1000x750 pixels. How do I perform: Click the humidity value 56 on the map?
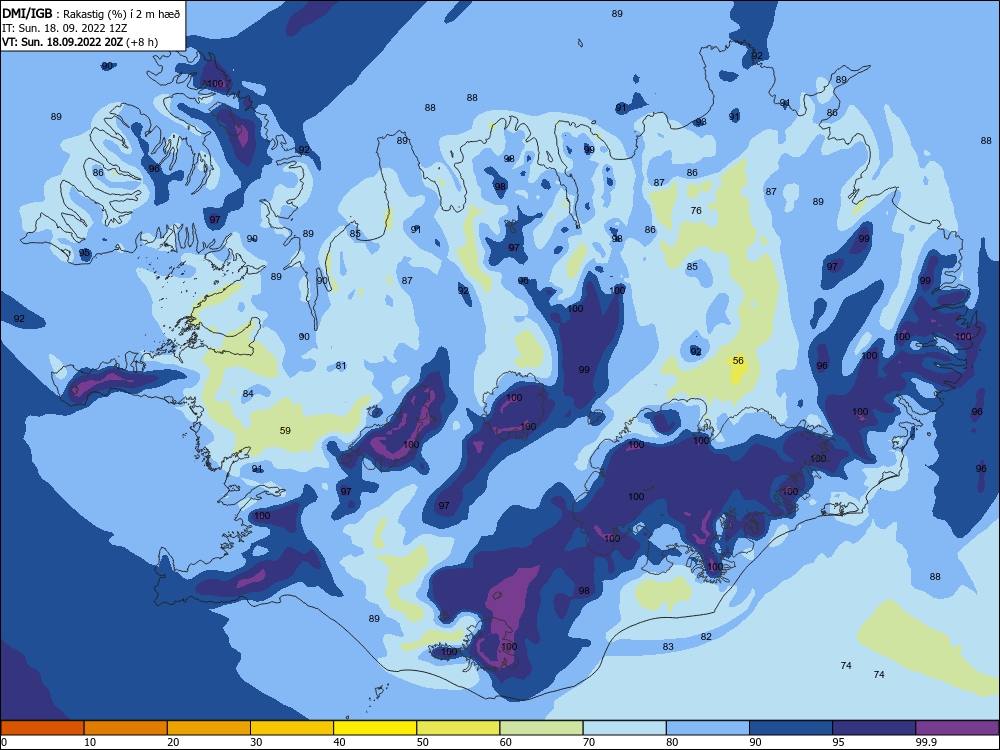(738, 360)
